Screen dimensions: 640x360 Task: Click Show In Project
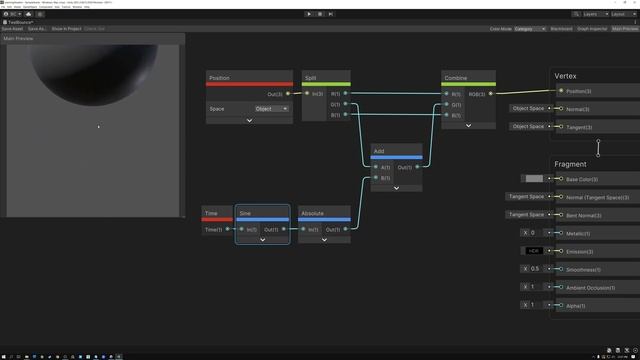click(66, 29)
